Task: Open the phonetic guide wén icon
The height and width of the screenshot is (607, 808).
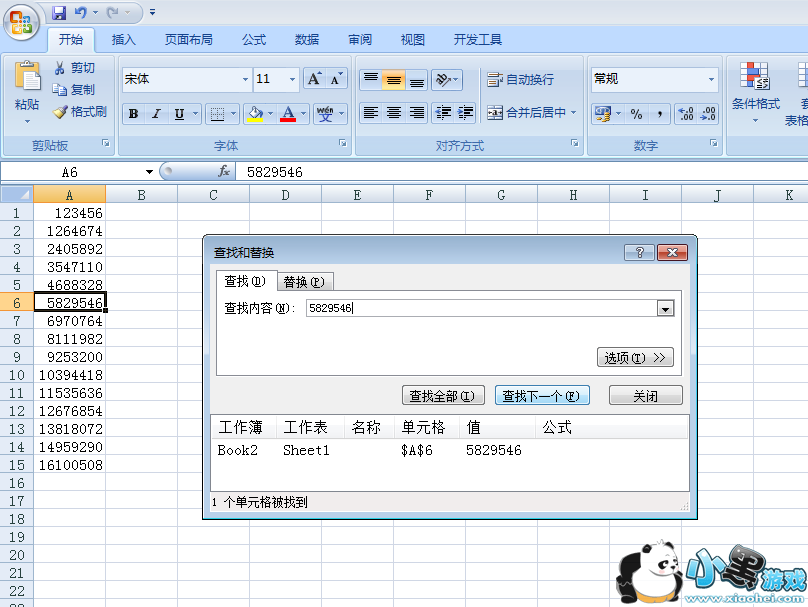Action: click(325, 114)
